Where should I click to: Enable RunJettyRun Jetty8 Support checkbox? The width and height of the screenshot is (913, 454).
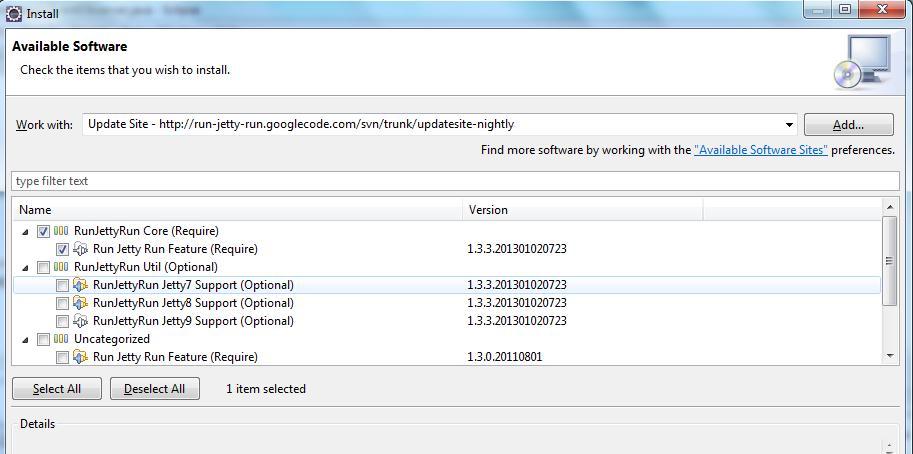click(x=62, y=303)
